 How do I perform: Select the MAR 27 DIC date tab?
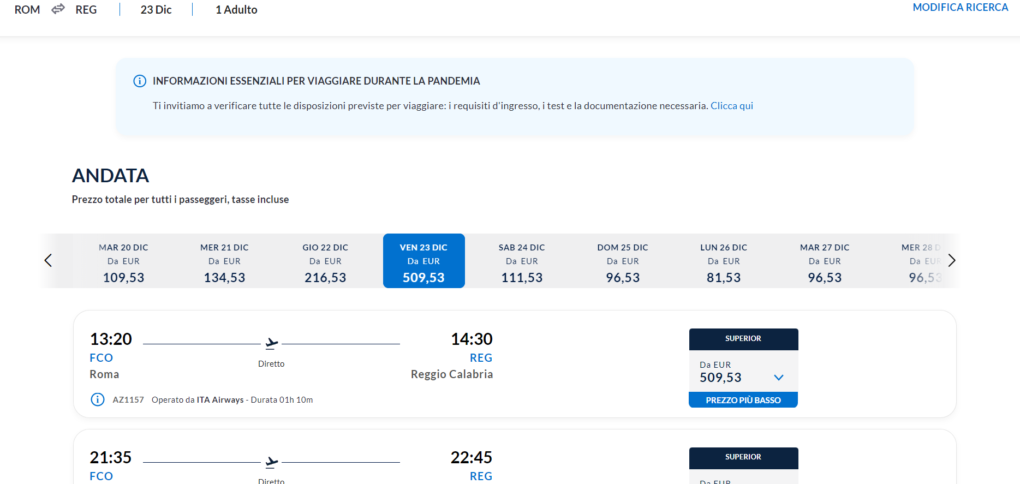pos(823,262)
